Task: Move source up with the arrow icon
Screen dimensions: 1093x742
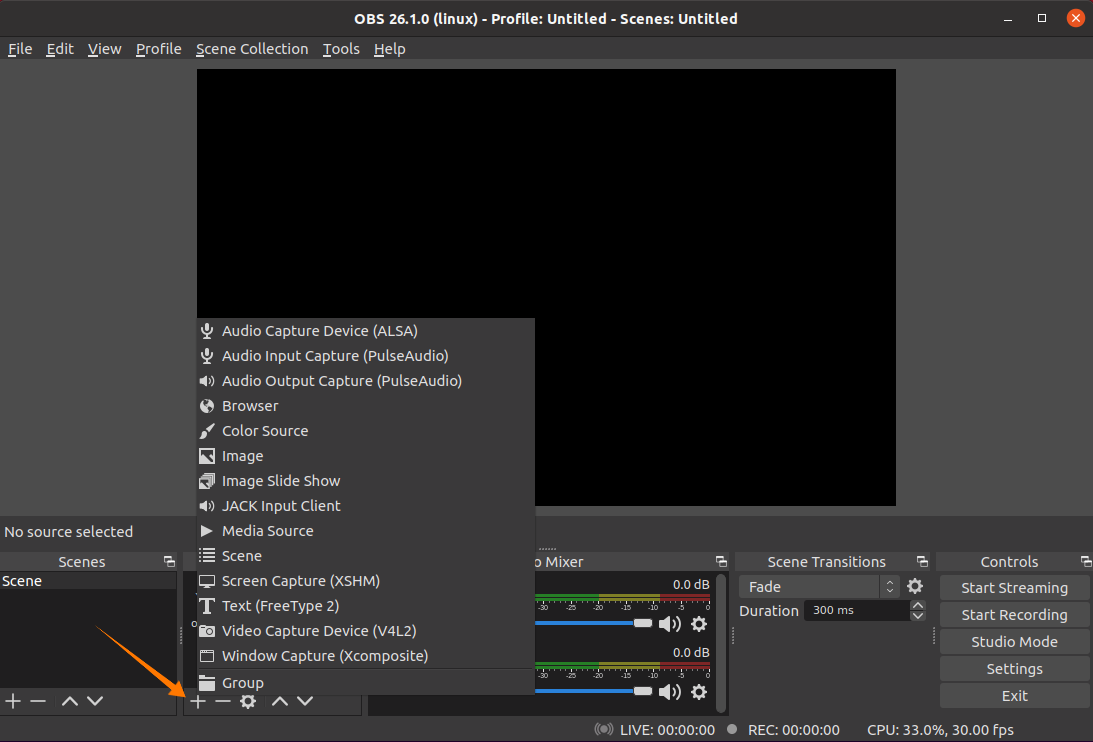Action: point(280,702)
